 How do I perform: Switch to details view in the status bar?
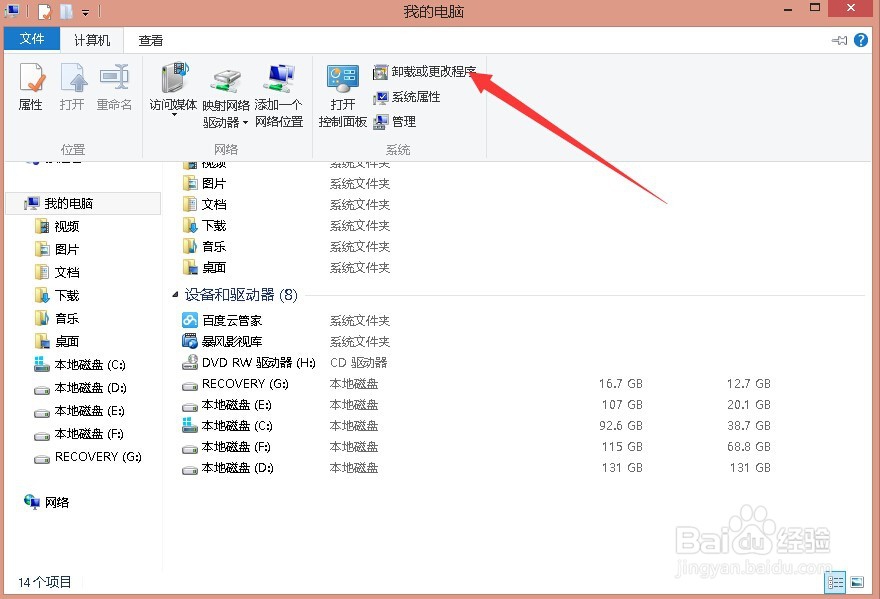[836, 581]
